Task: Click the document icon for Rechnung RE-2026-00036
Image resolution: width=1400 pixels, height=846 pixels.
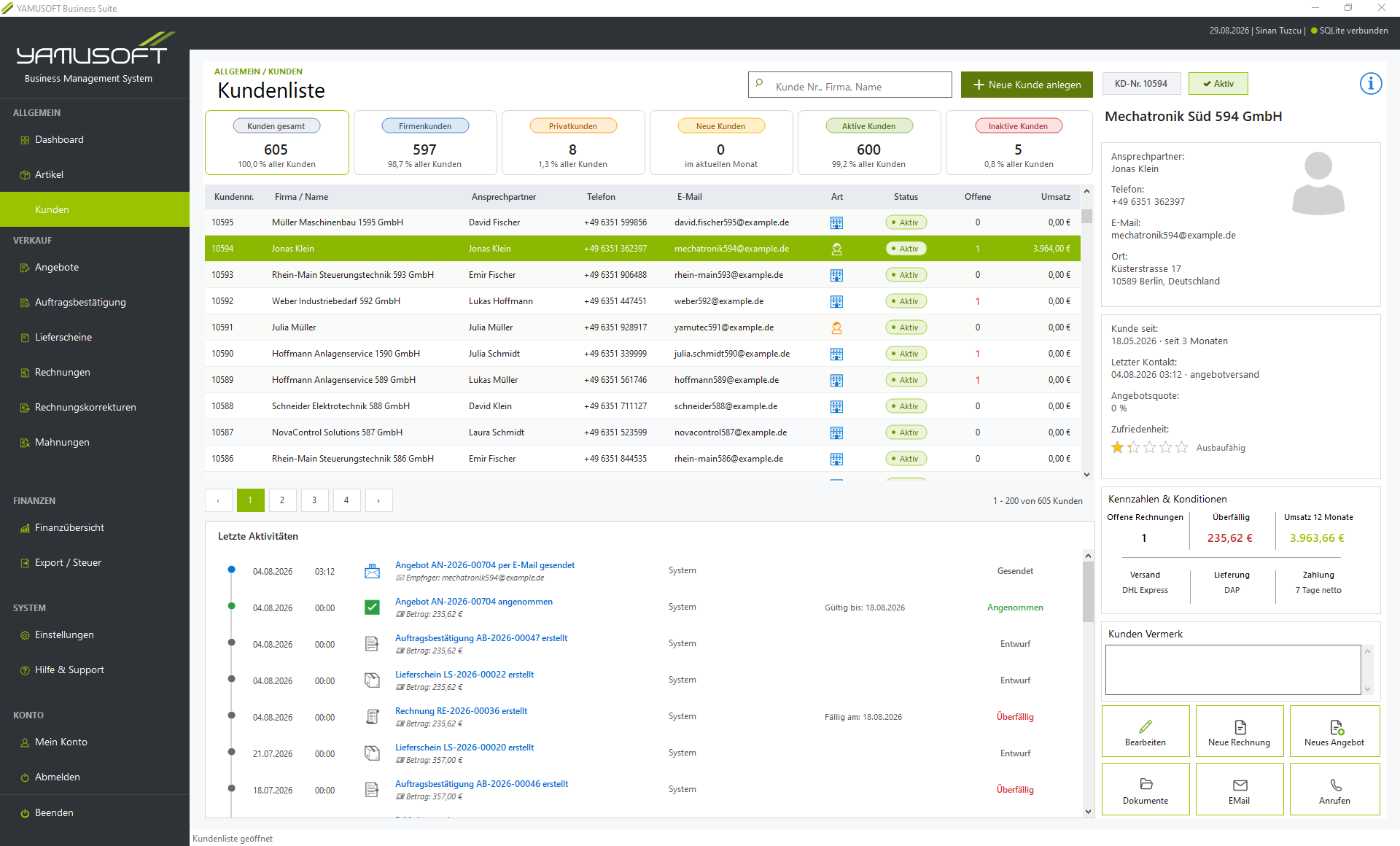Action: pos(372,716)
